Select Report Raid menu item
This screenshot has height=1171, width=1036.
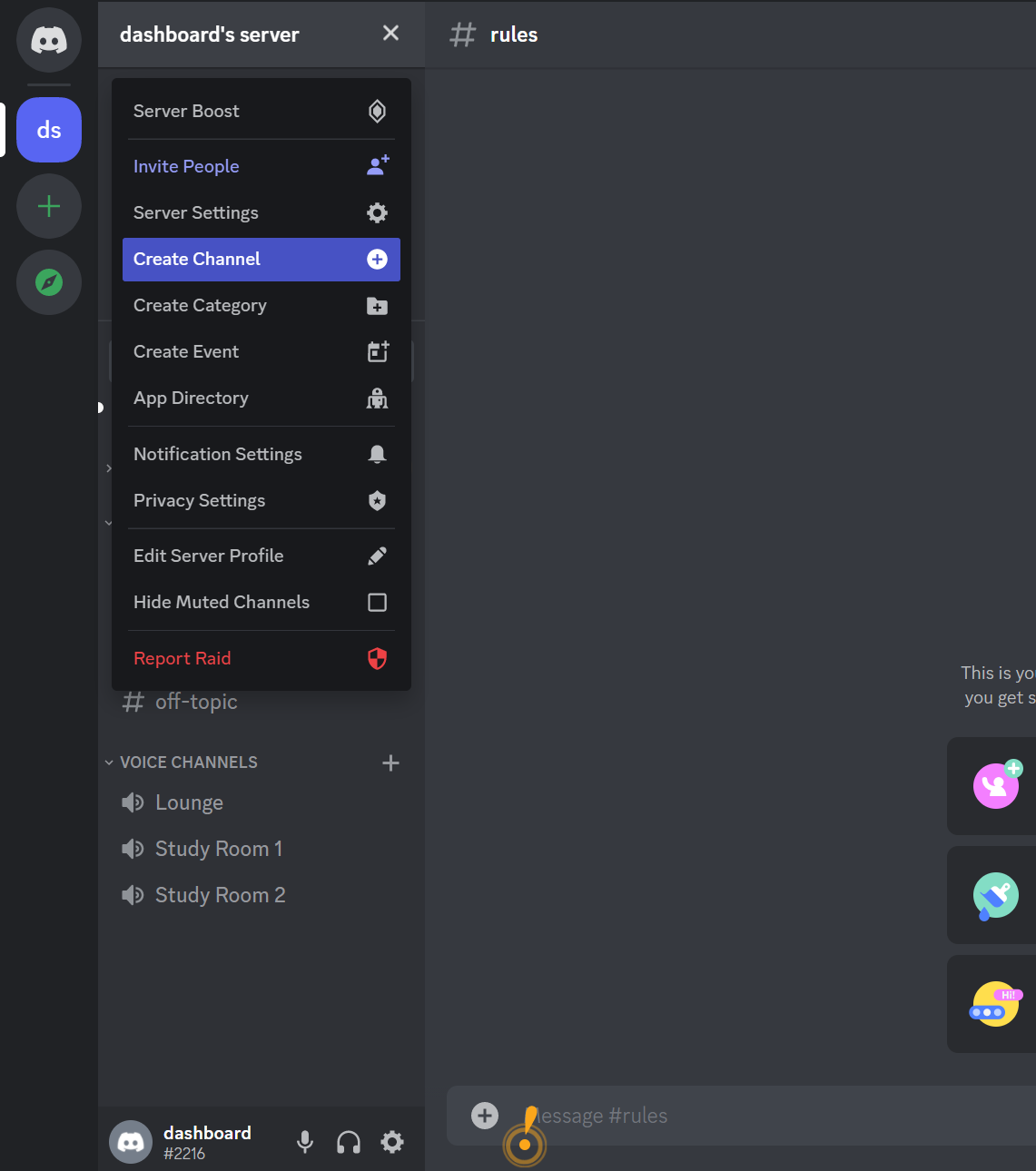[x=261, y=658]
